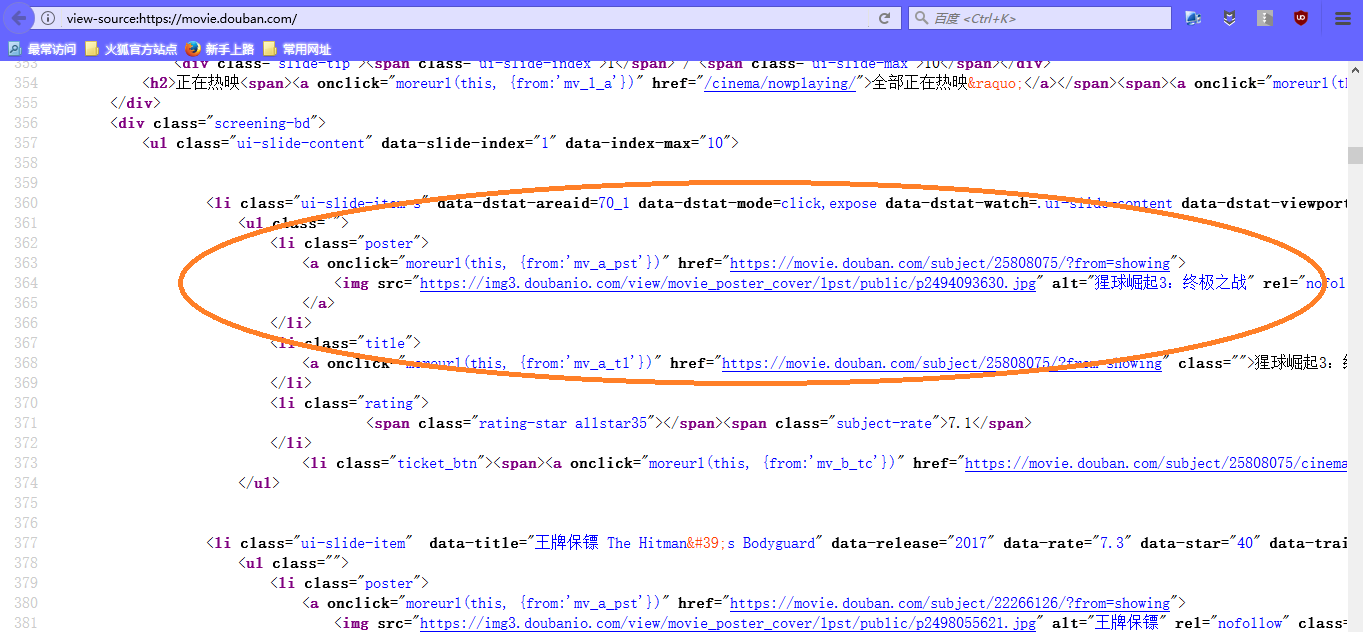The image size is (1363, 632).
Task: Open the p2494093630.jpg image link
Action: [728, 283]
